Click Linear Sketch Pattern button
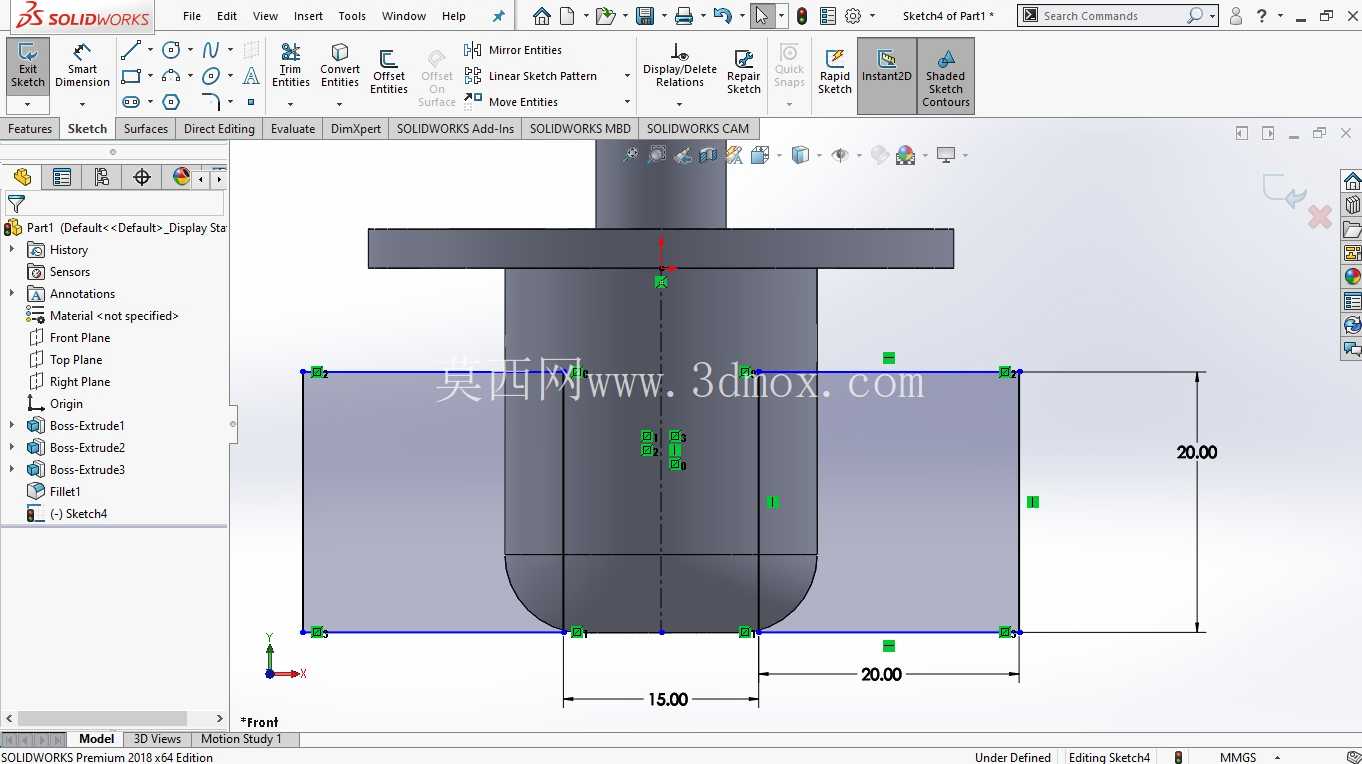The width and height of the screenshot is (1362, 764). click(531, 76)
